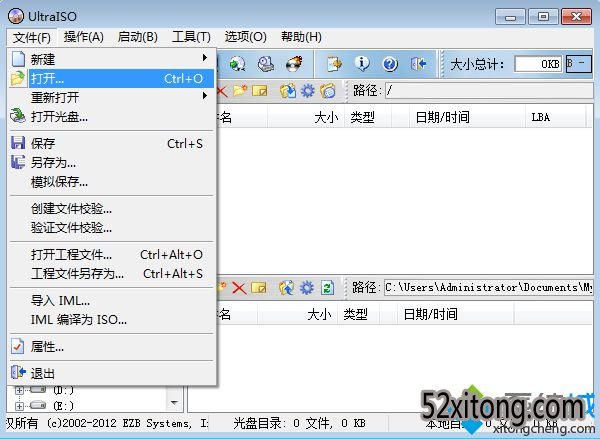Choose 打开工程文件... menu entry
This screenshot has width=600, height=439.
coord(111,255)
